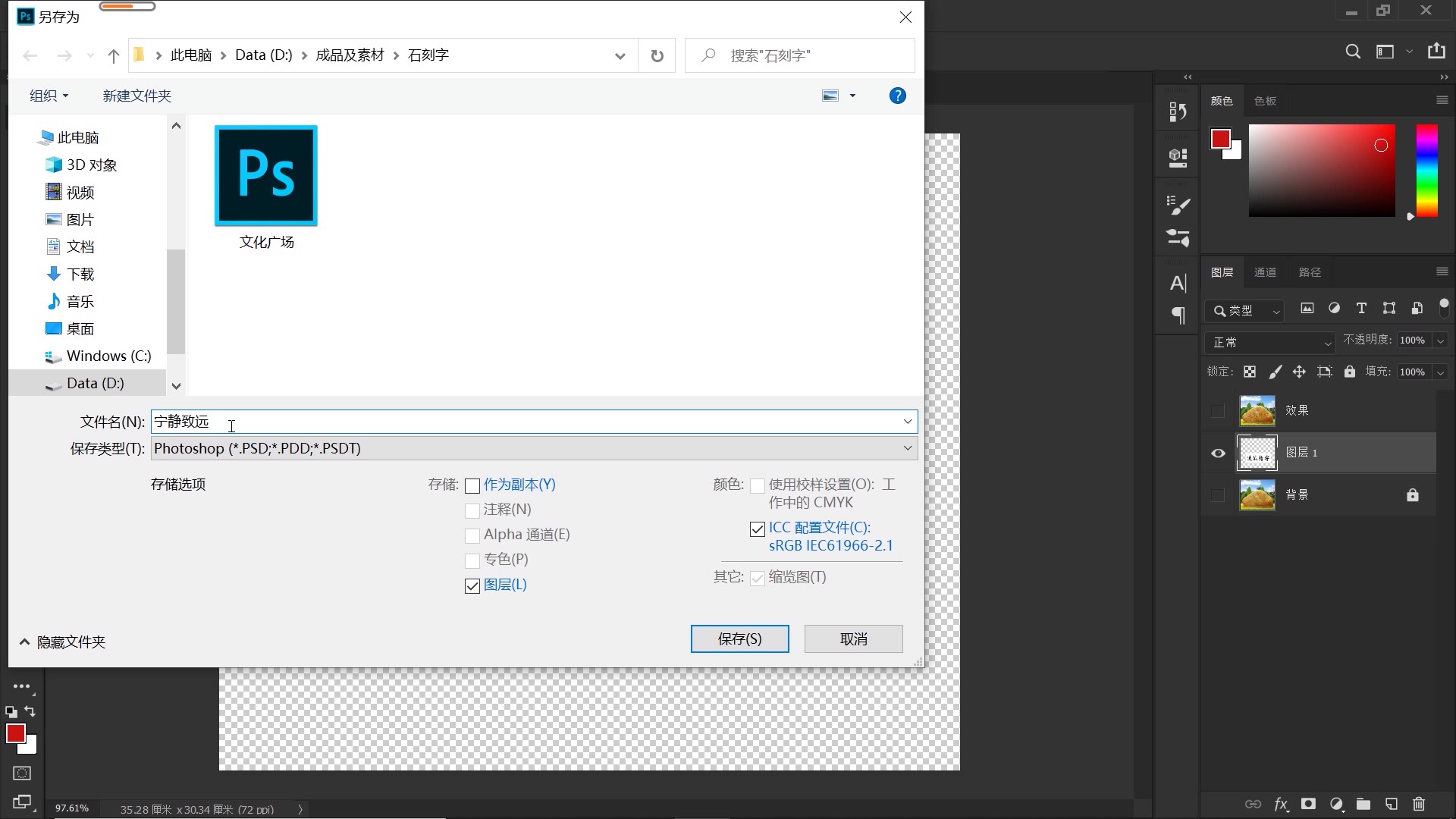This screenshot has height=819, width=1456.
Task: Create a new group folder icon
Action: (x=1363, y=804)
